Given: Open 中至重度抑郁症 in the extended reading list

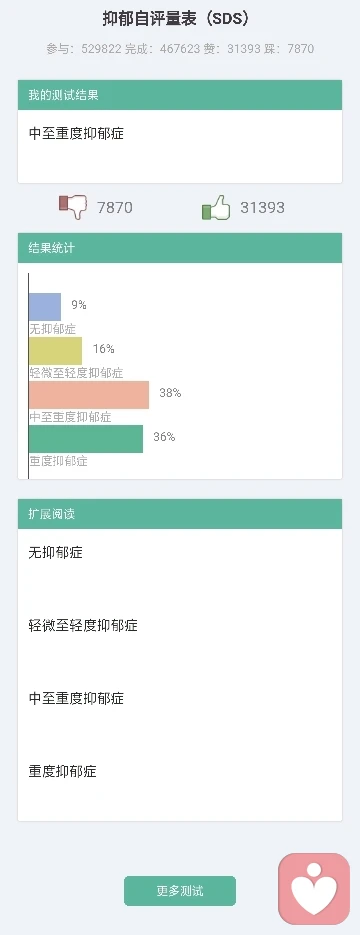Looking at the screenshot, I should tap(76, 698).
